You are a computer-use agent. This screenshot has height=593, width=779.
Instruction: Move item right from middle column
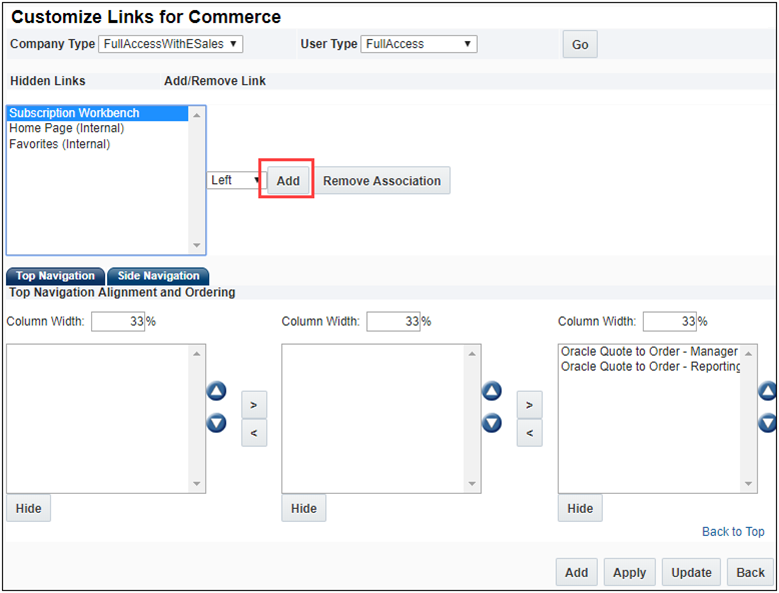tap(530, 405)
